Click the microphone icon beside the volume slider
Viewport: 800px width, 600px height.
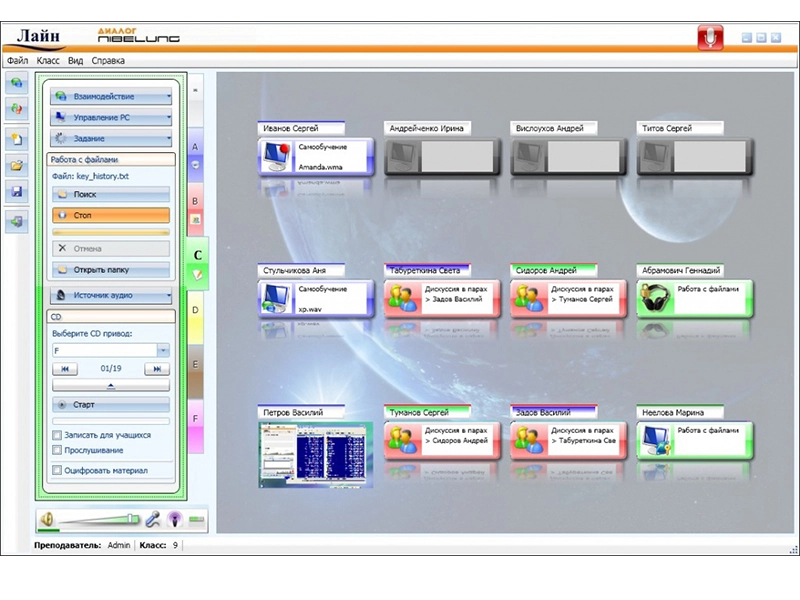[153, 519]
